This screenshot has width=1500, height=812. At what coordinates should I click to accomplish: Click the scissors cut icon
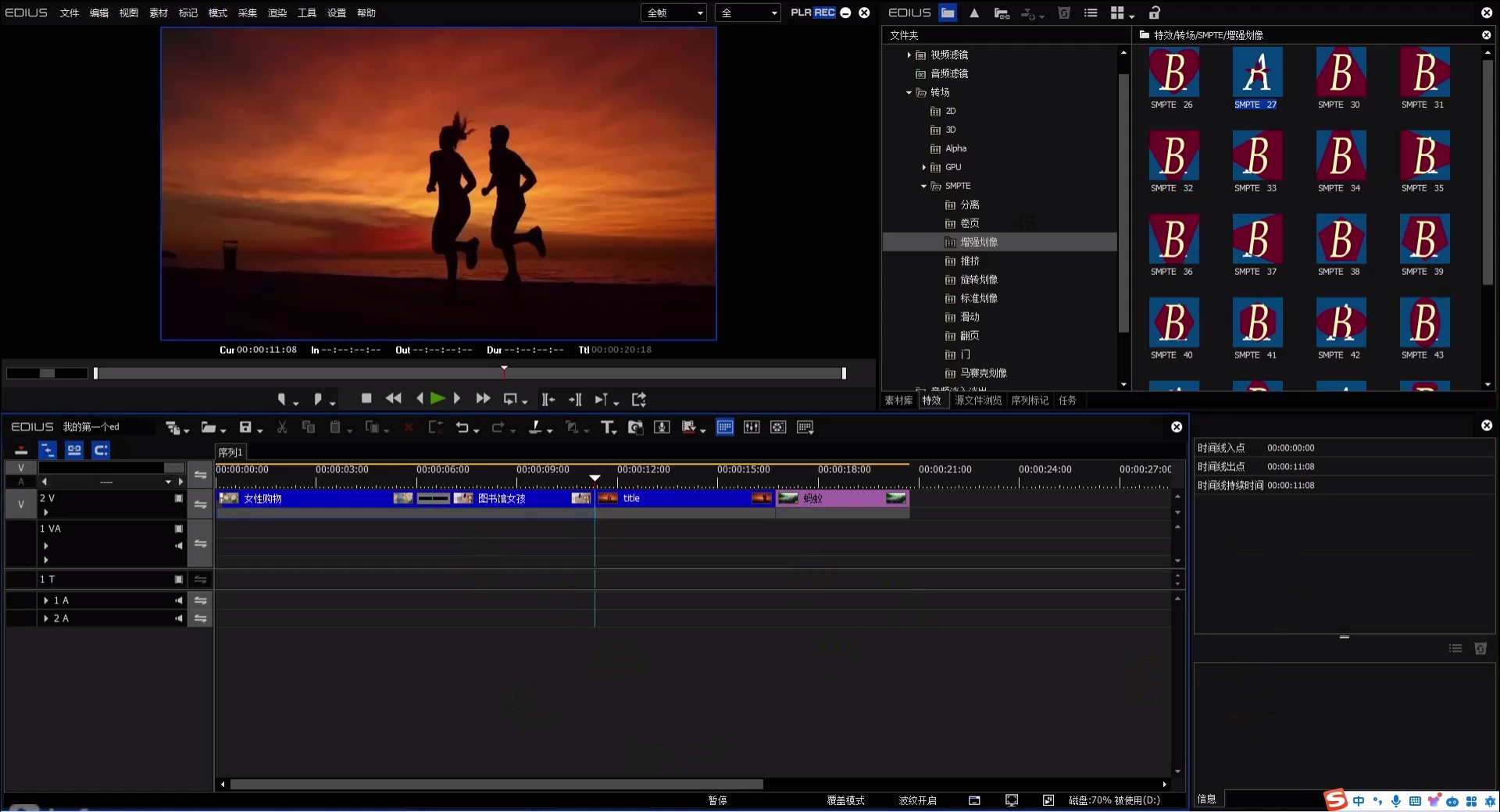click(282, 427)
